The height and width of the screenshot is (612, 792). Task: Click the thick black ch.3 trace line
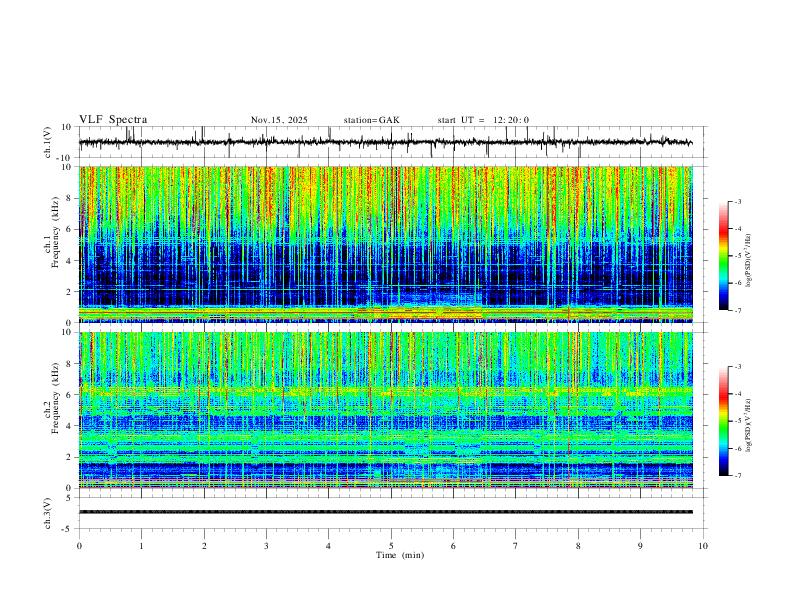pyautogui.click(x=385, y=512)
